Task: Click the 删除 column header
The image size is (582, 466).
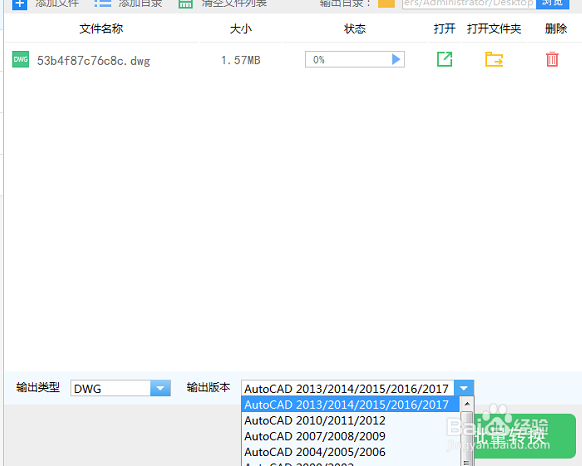Action: coord(556,29)
